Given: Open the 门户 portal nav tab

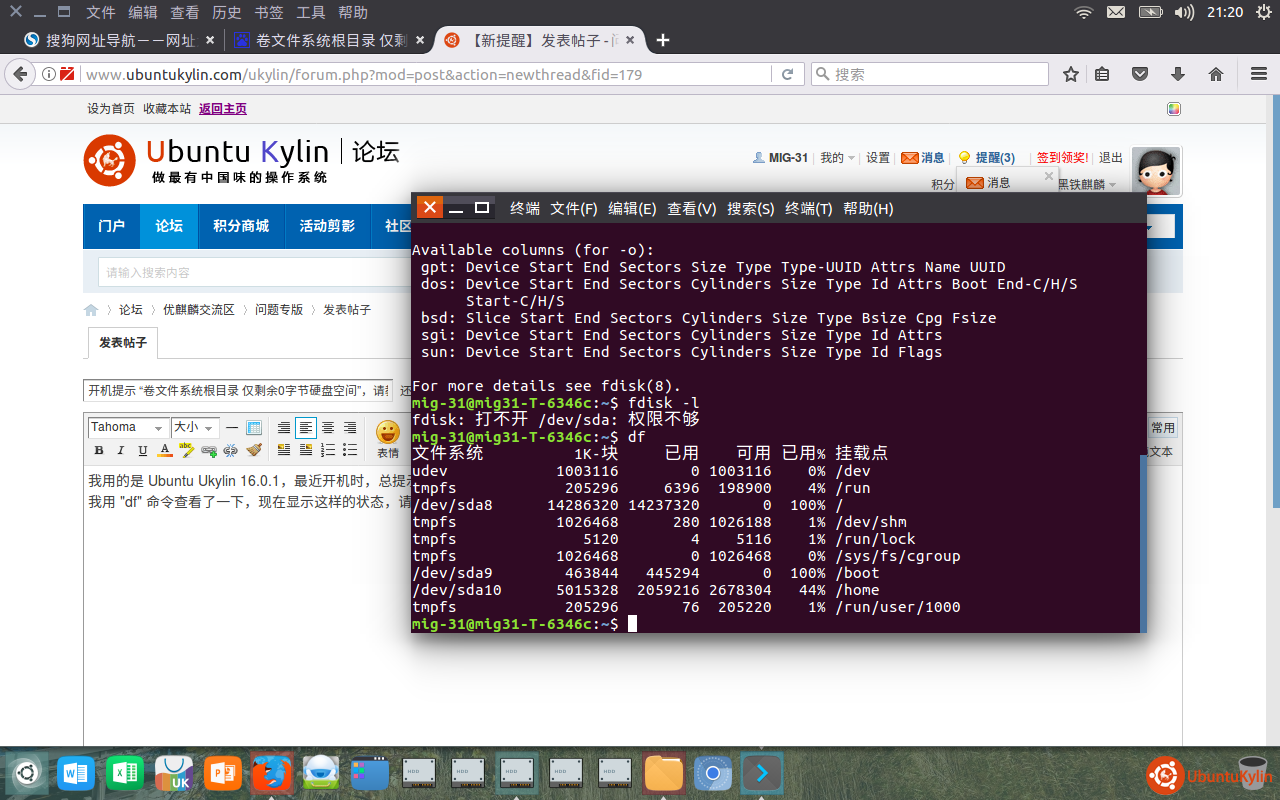Looking at the screenshot, I should [112, 226].
